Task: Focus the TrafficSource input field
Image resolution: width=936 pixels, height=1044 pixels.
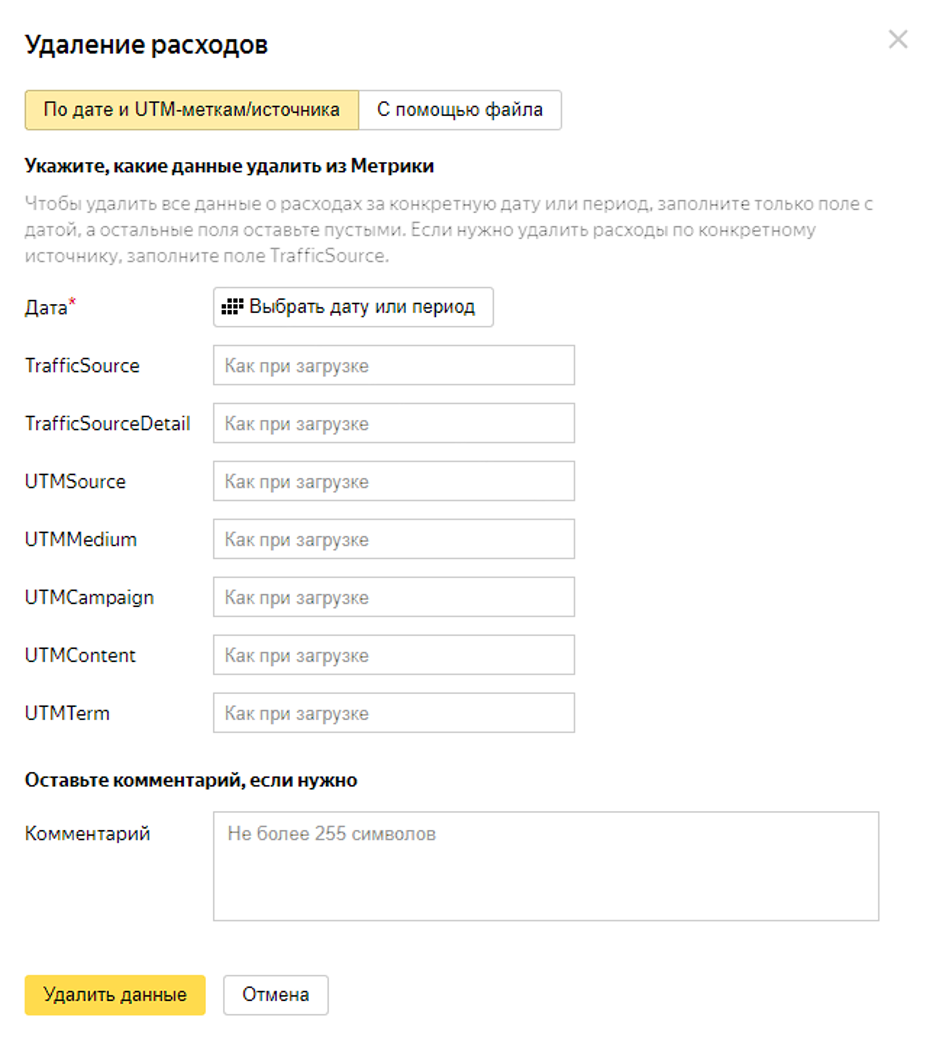Action: tap(394, 366)
